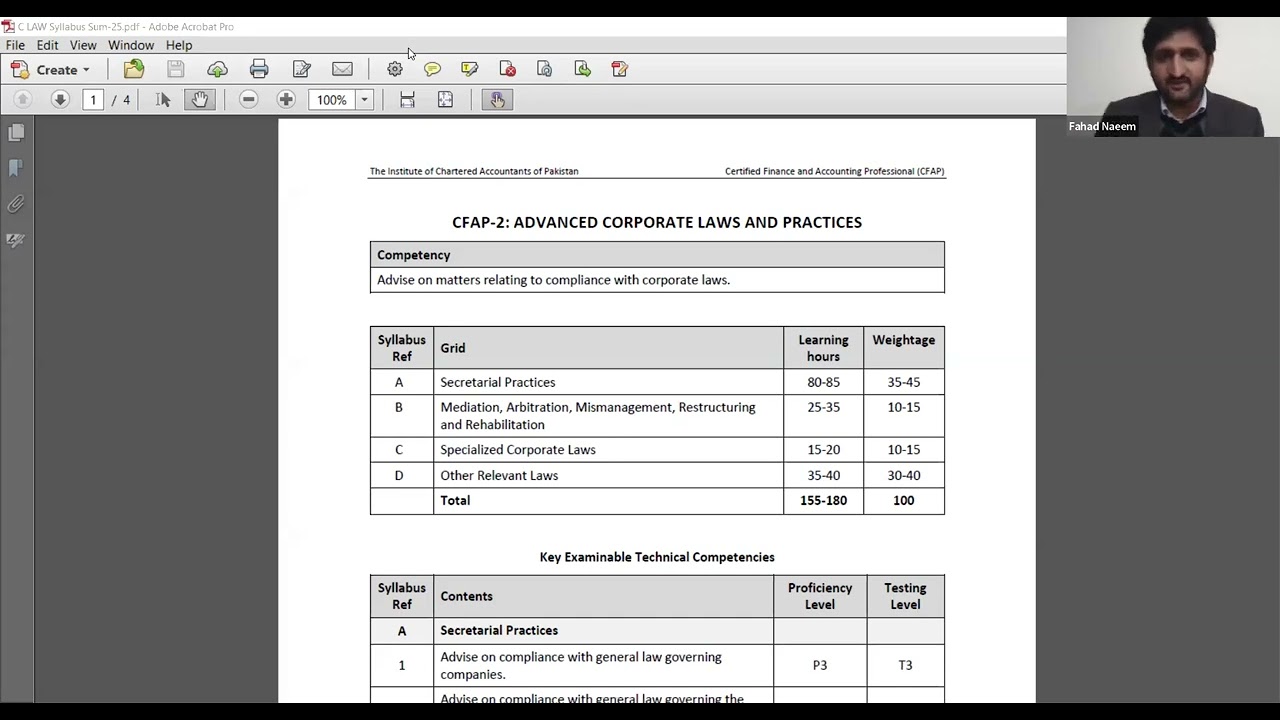The width and height of the screenshot is (1280, 720).
Task: Open the Window menu
Action: coord(131,45)
